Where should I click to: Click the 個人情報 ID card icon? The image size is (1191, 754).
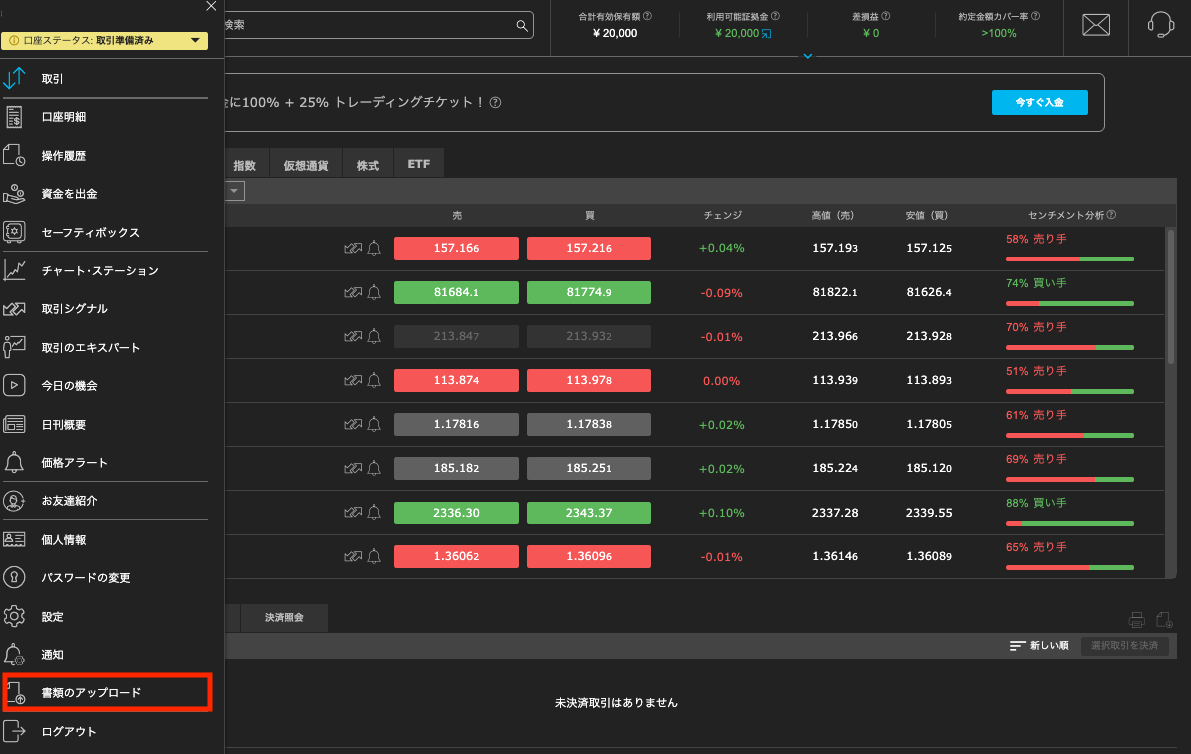pyautogui.click(x=14, y=539)
